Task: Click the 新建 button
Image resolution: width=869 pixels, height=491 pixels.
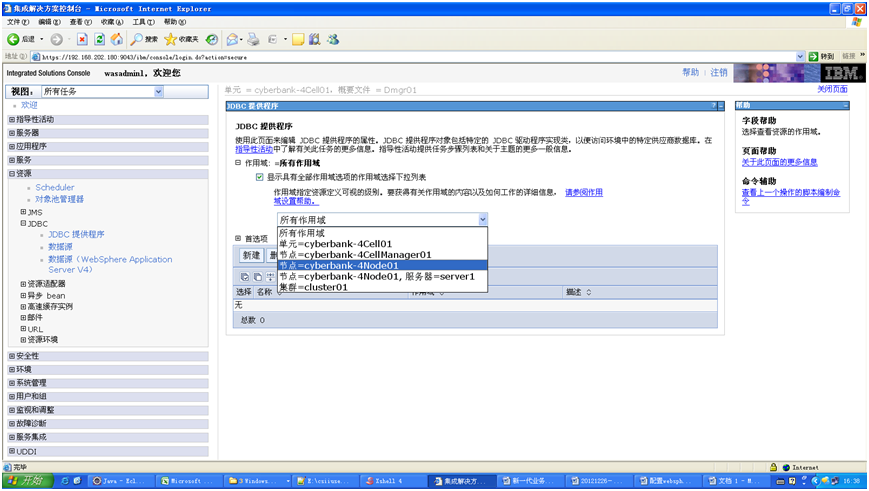Action: 251,255
